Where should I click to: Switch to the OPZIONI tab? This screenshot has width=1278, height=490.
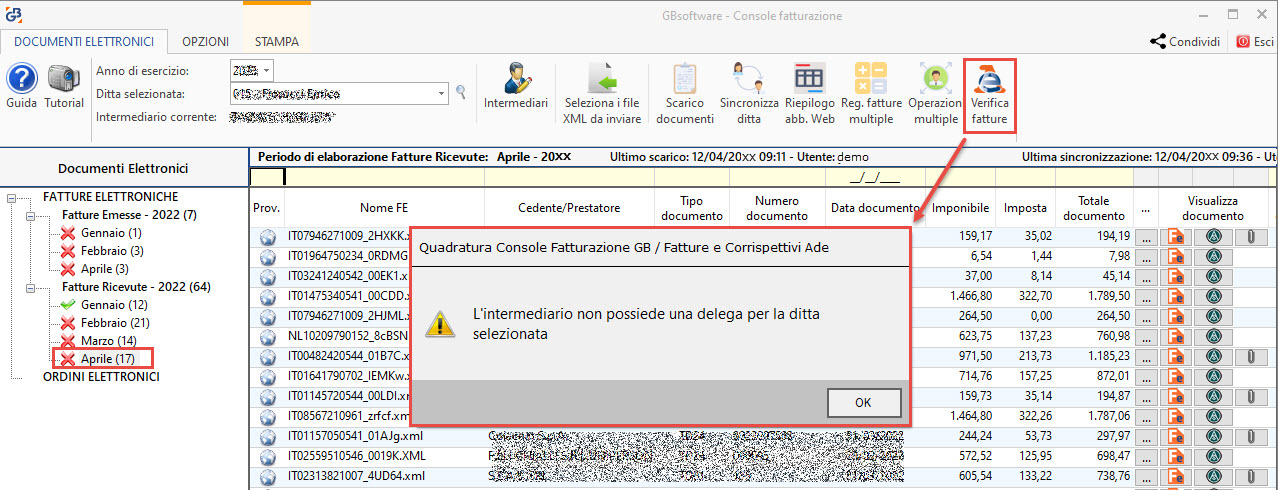(x=205, y=42)
